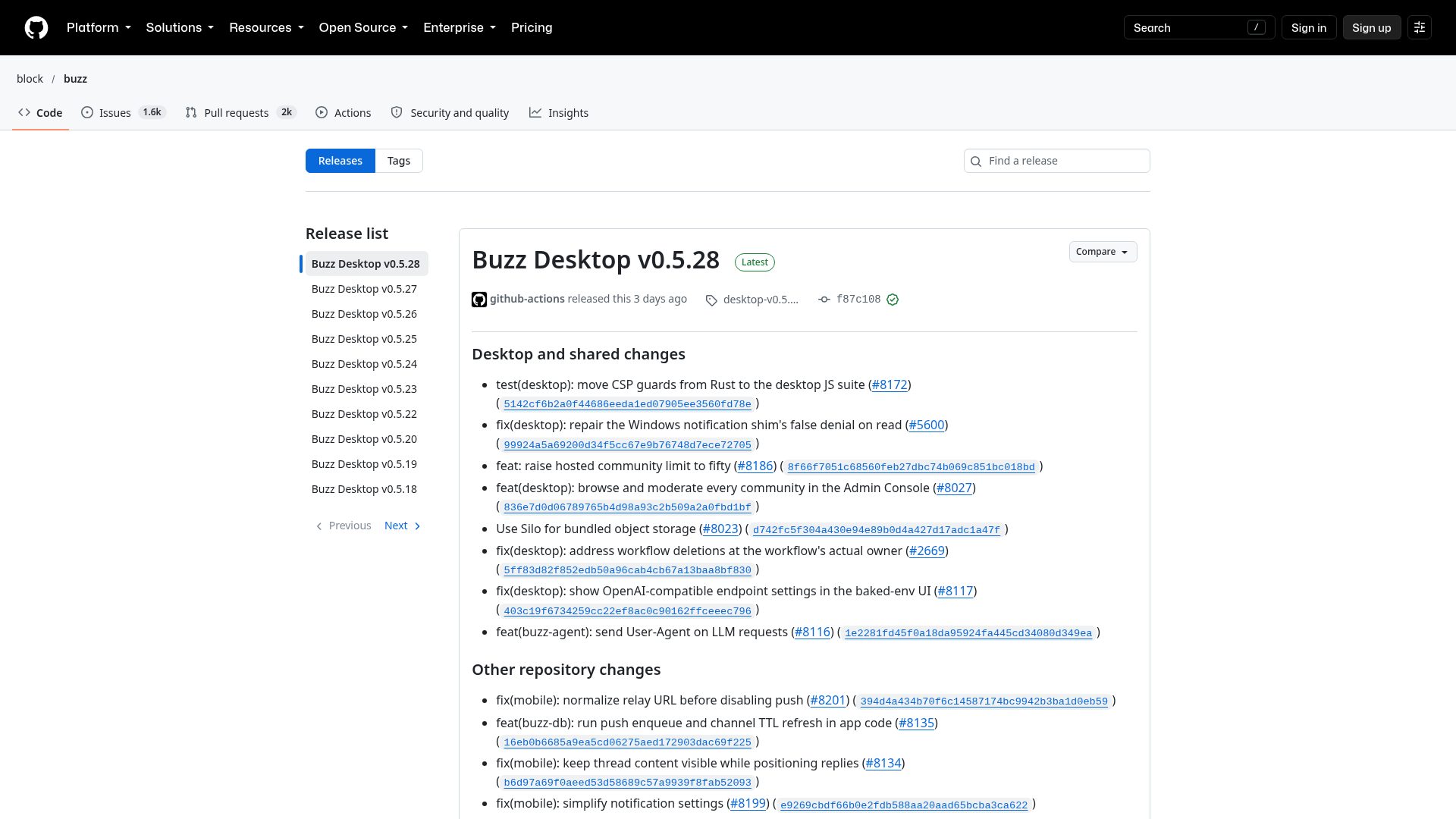
Task: Open the buzz repository breadcrumb
Action: point(75,79)
